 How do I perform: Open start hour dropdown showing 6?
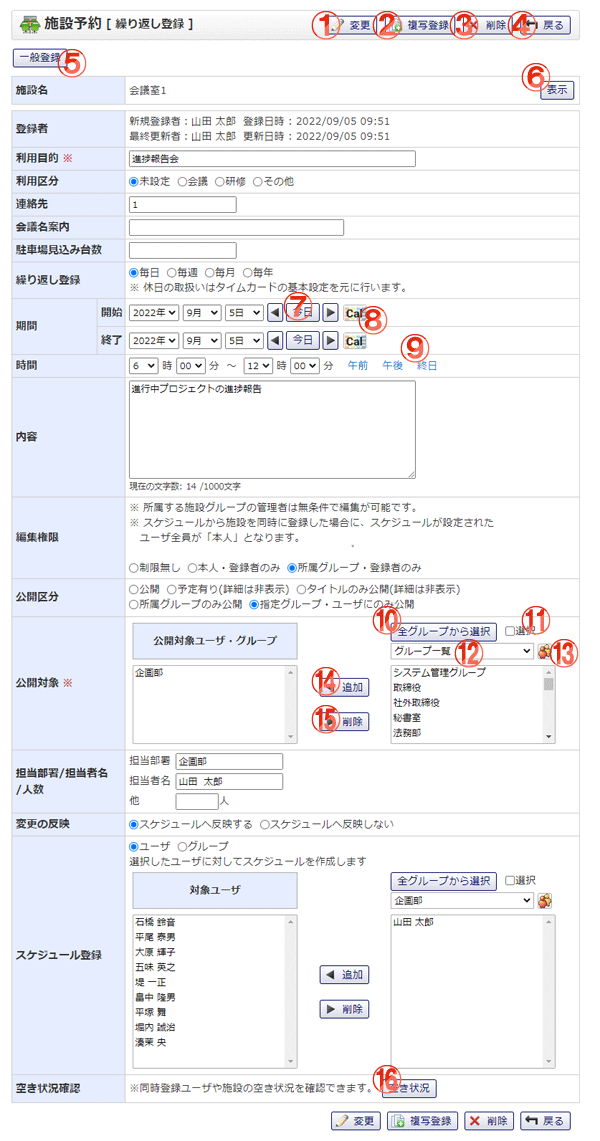pos(143,365)
